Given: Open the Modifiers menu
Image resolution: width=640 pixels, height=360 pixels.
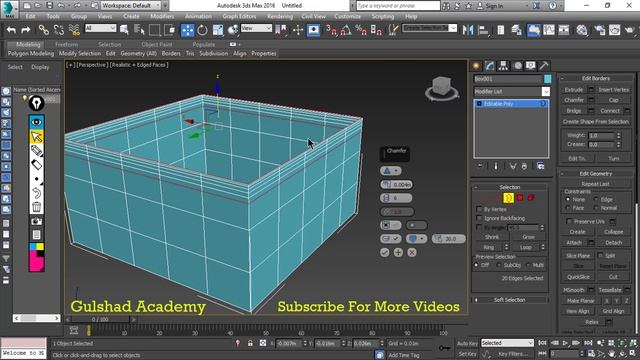Looking at the screenshot, I should pos(162,16).
